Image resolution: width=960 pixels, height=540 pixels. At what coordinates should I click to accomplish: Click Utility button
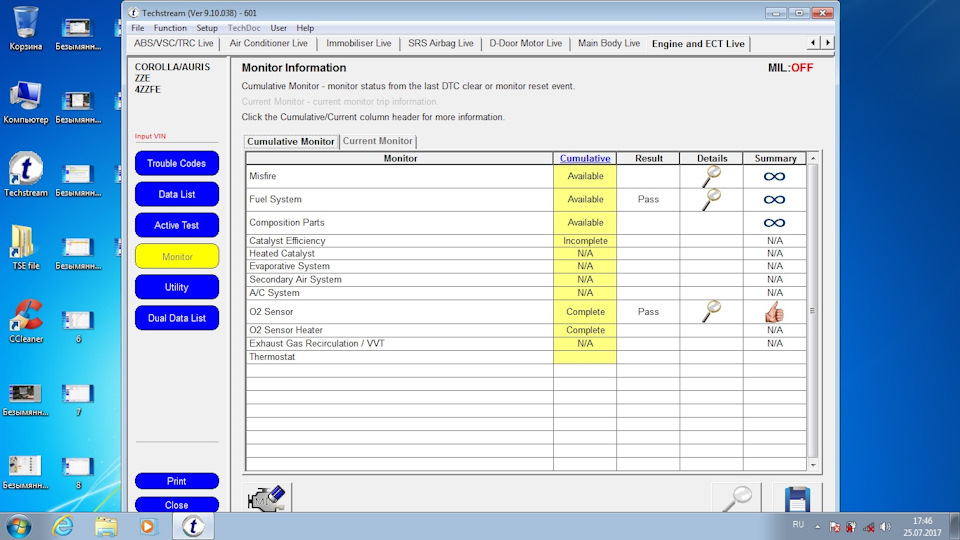coord(176,287)
